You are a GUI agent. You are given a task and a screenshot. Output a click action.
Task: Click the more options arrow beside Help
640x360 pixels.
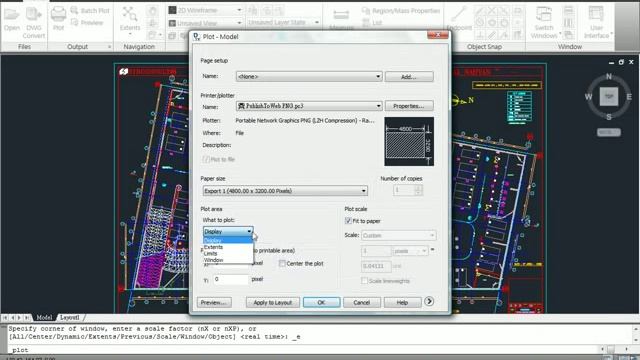point(429,302)
